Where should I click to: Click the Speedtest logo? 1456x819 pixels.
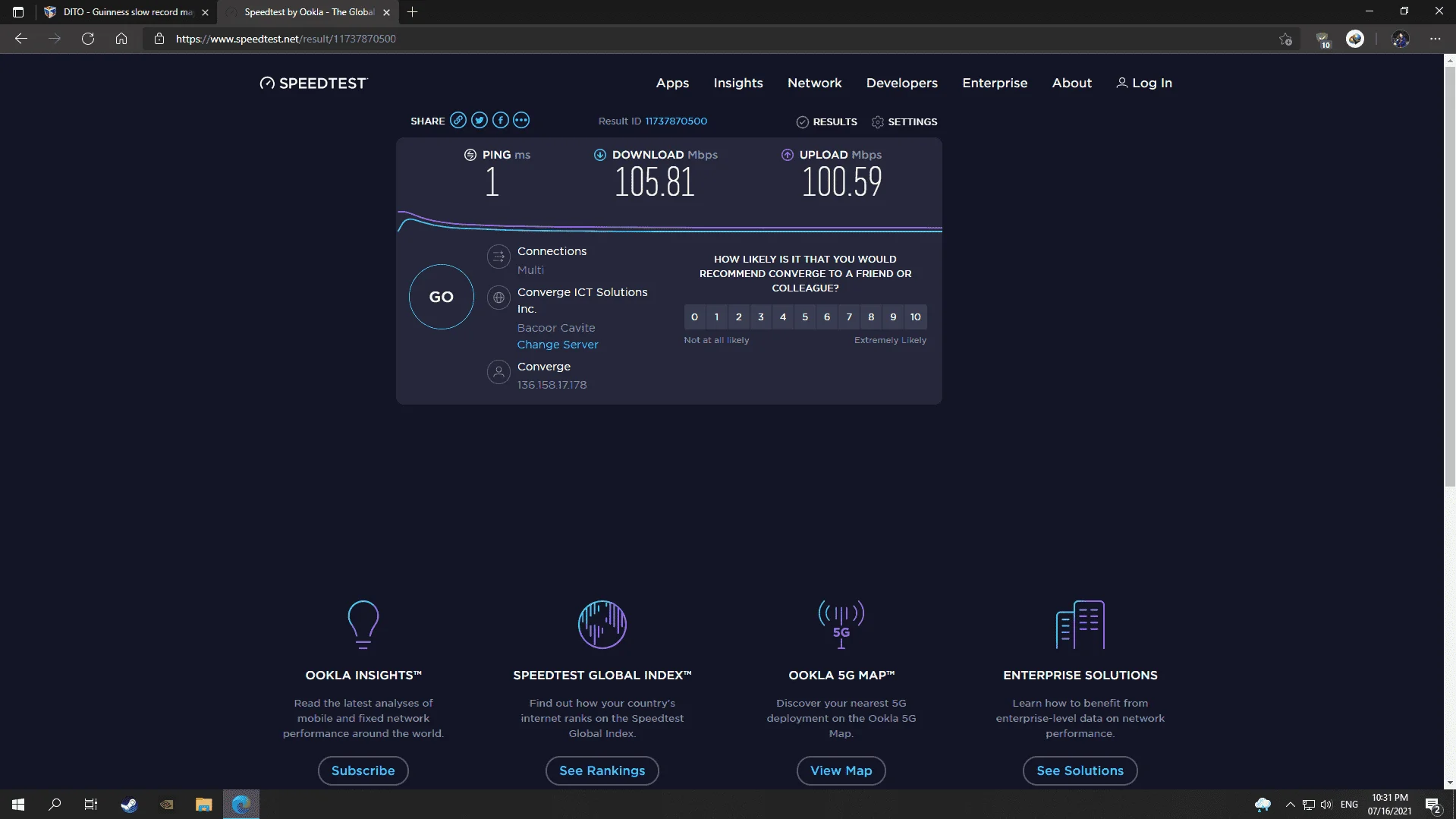click(313, 83)
